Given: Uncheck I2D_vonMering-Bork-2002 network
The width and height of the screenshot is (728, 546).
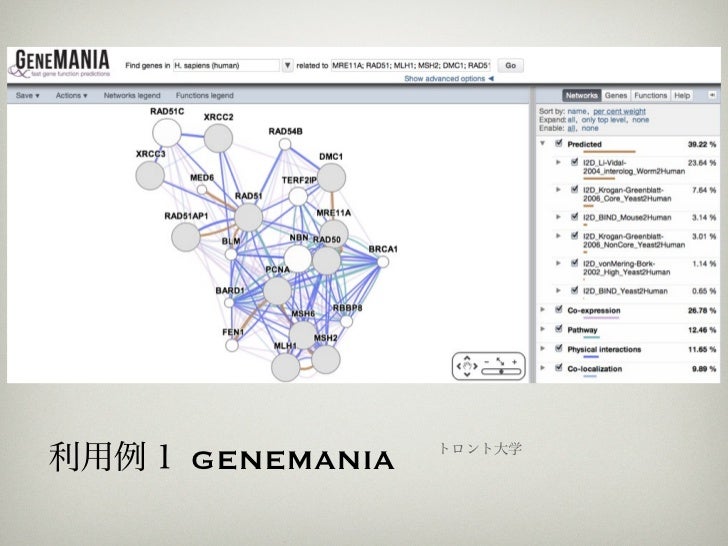Looking at the screenshot, I should pyautogui.click(x=574, y=263).
